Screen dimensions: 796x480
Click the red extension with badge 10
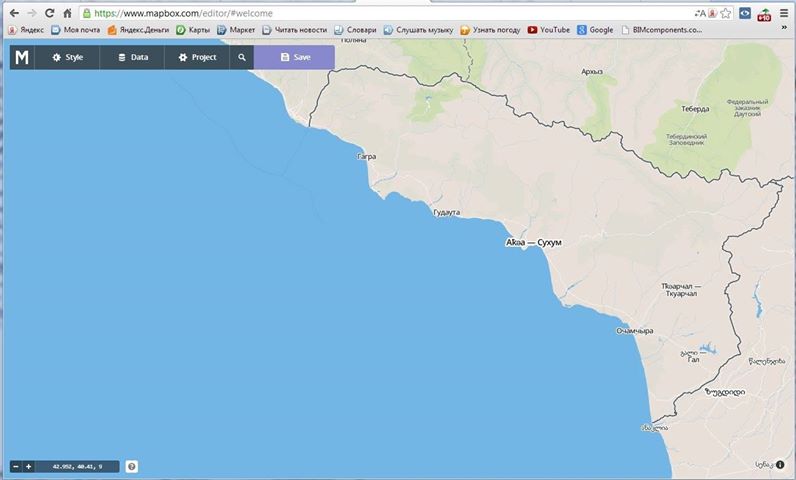764,14
